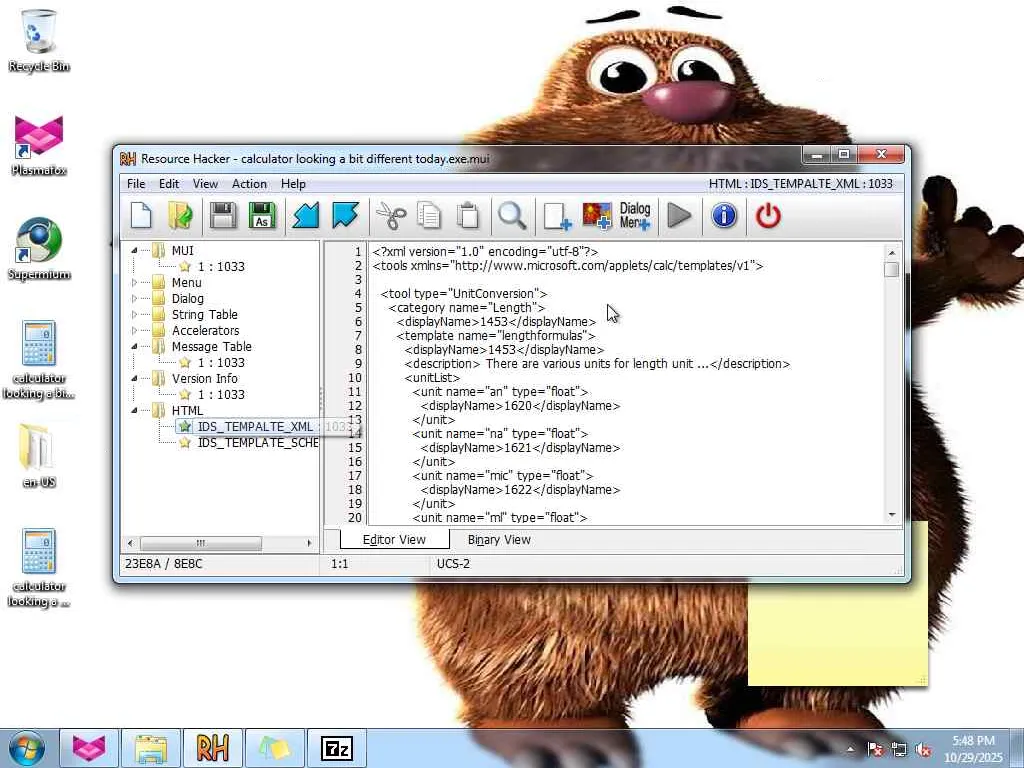The image size is (1024, 768).
Task: Add a new resource with page-plus icon
Action: point(557,216)
